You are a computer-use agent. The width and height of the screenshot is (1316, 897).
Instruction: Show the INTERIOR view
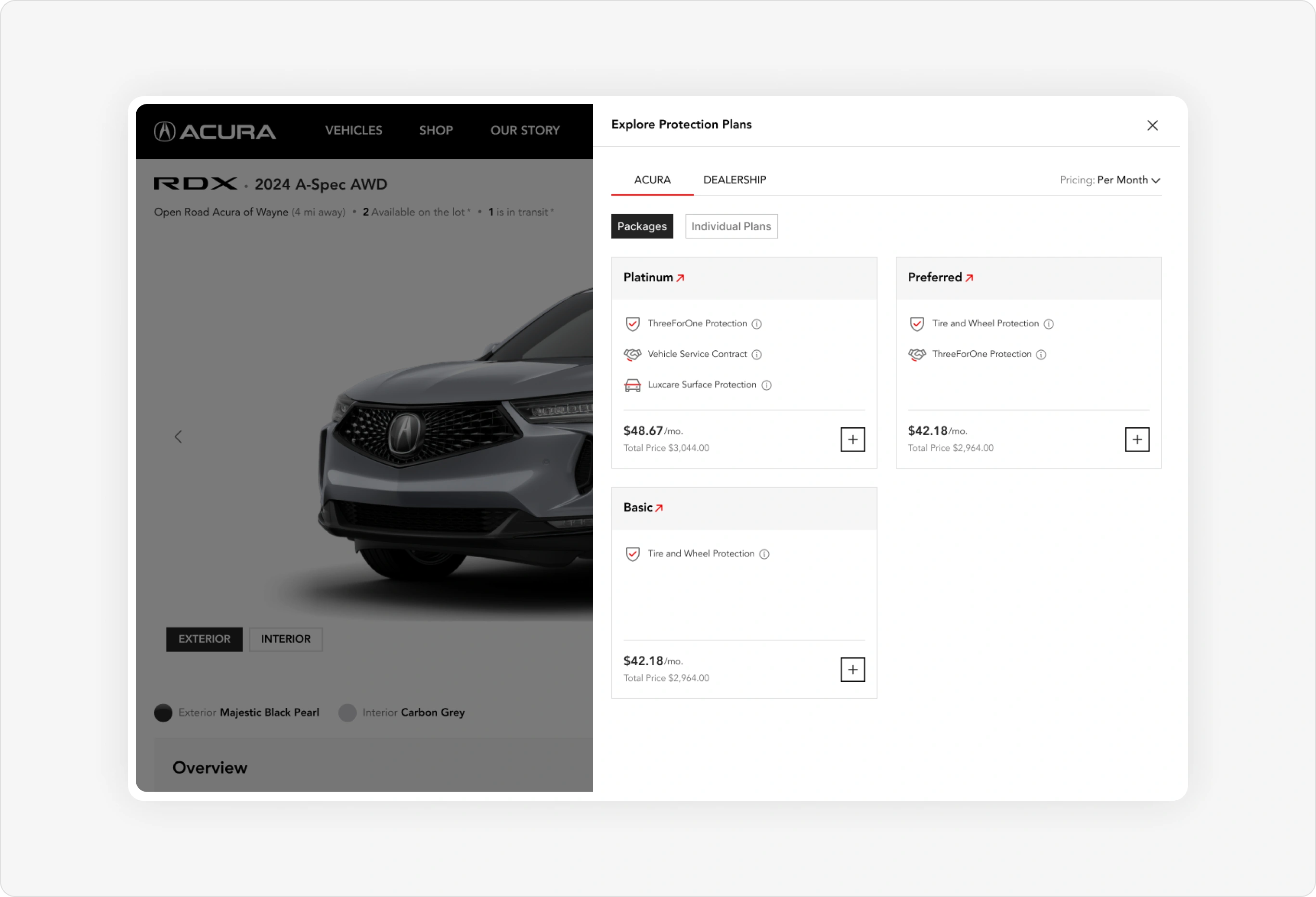[x=286, y=640]
